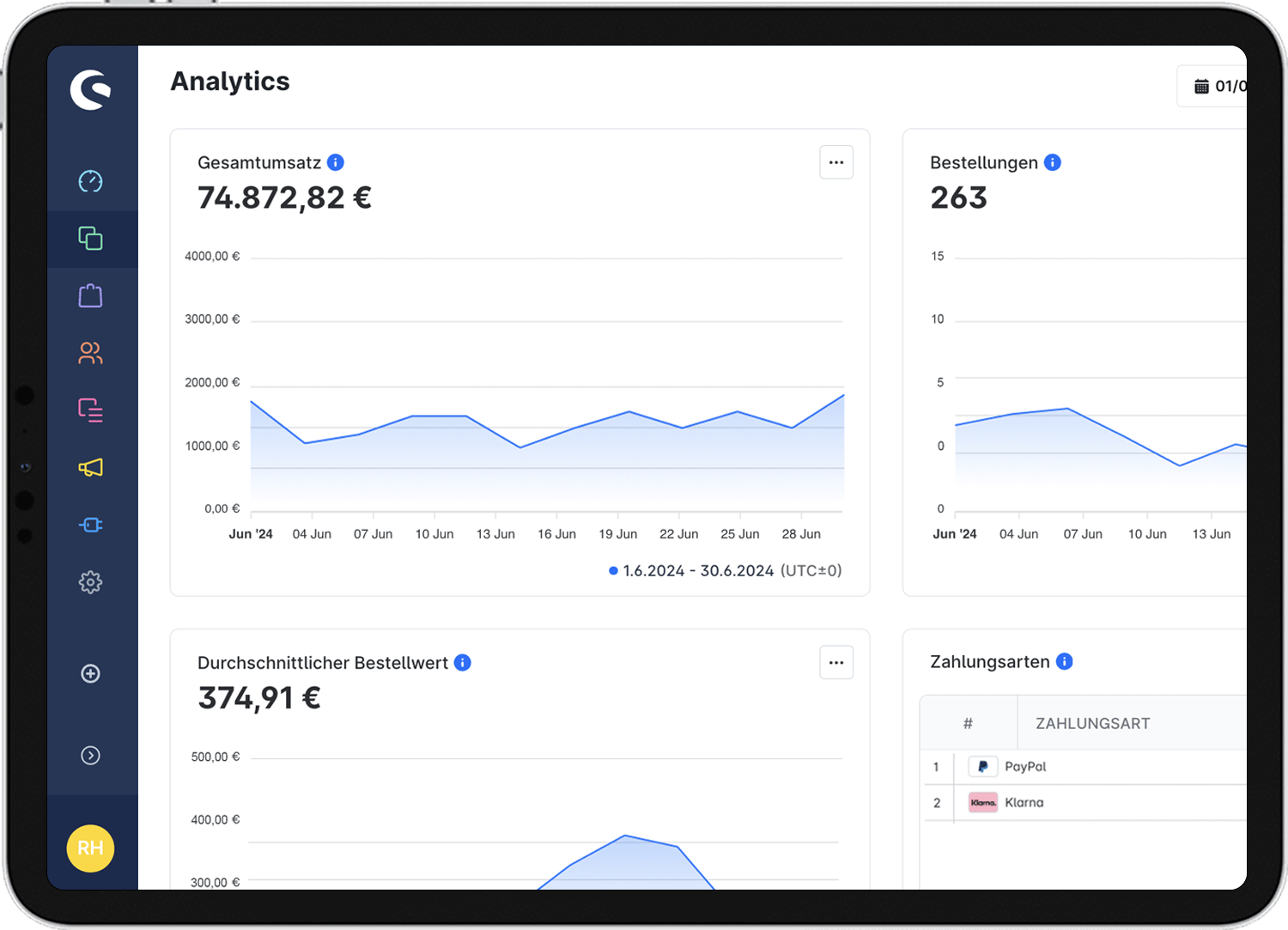The width and height of the screenshot is (1288, 930).
Task: Open the Dashboard speedometer icon
Action: 90,181
